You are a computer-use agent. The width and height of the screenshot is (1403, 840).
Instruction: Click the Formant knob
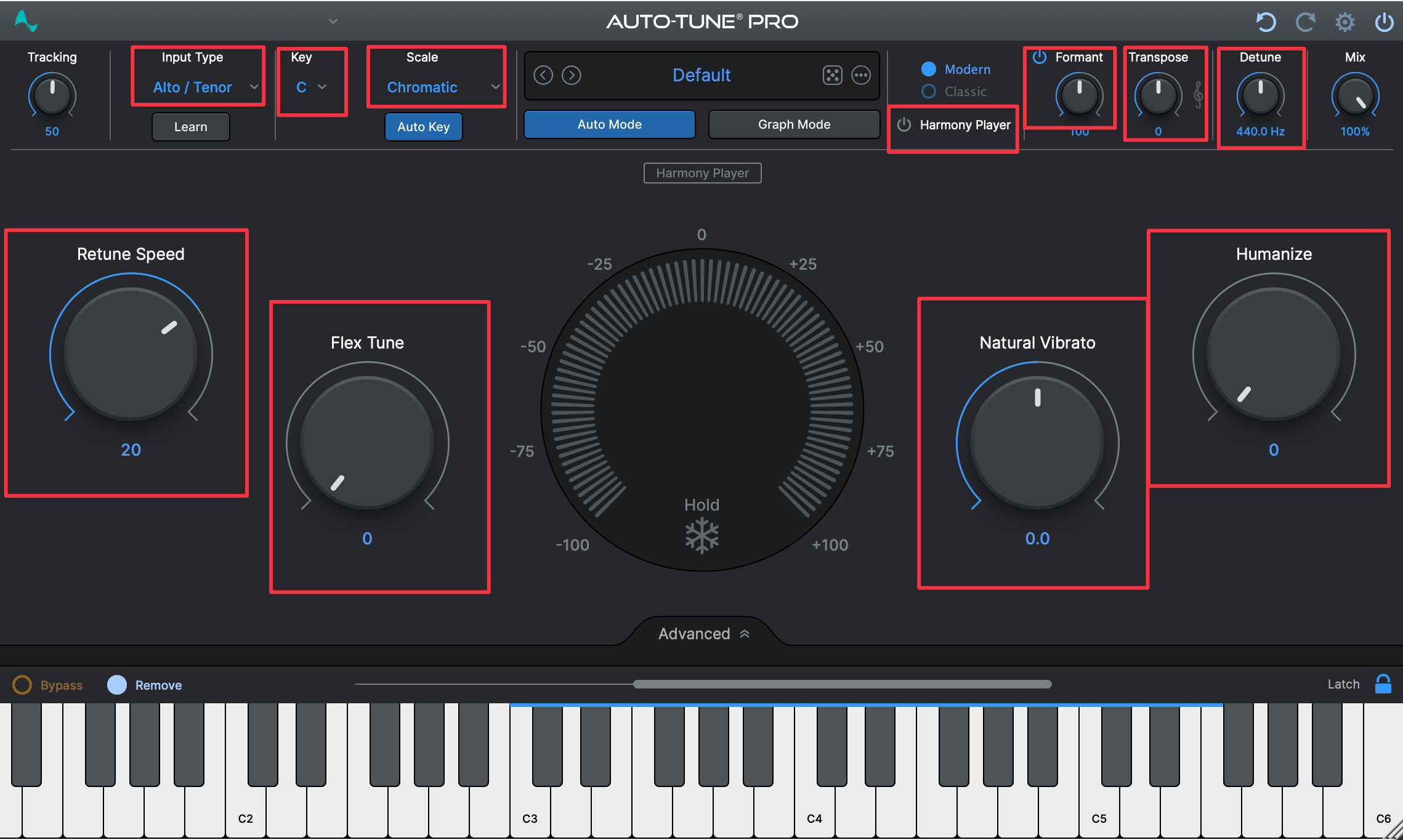[1079, 95]
